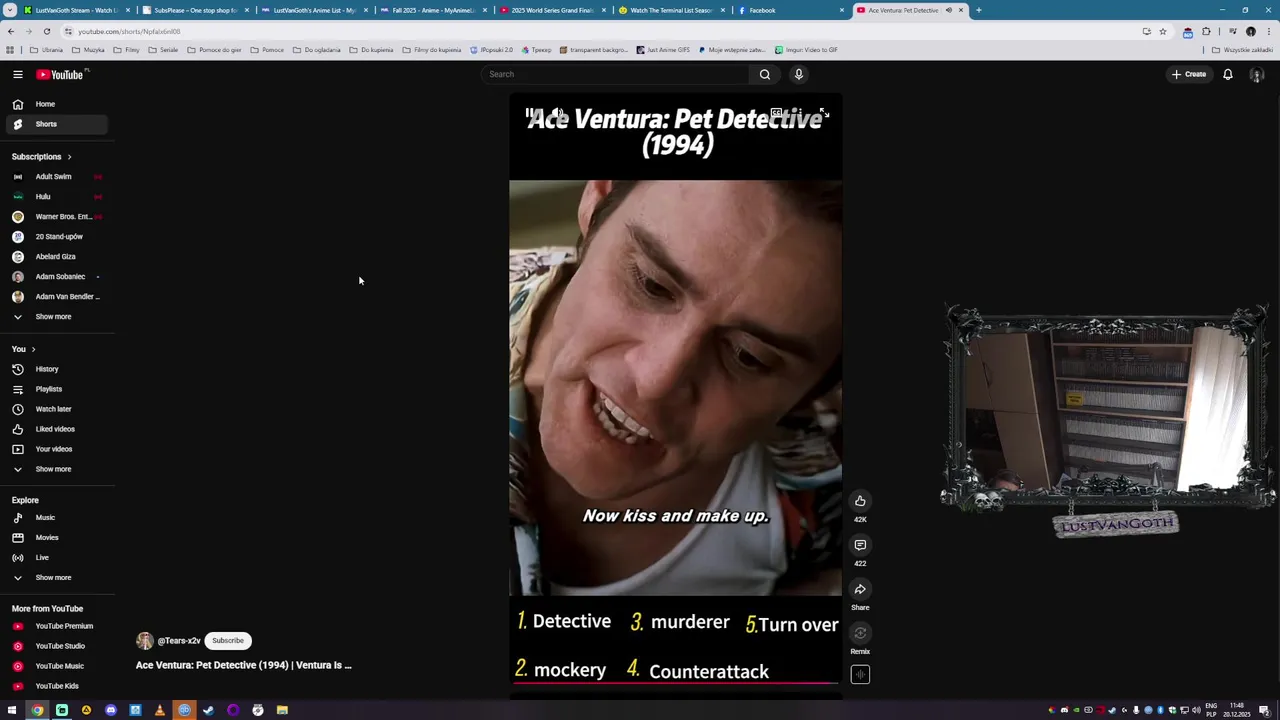Viewport: 1280px width, 720px height.
Task: Open Live in Explore
Action: tap(55, 558)
